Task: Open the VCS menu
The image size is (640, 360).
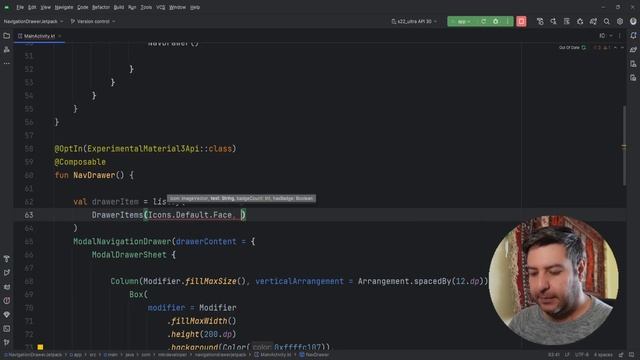Action: (161, 7)
